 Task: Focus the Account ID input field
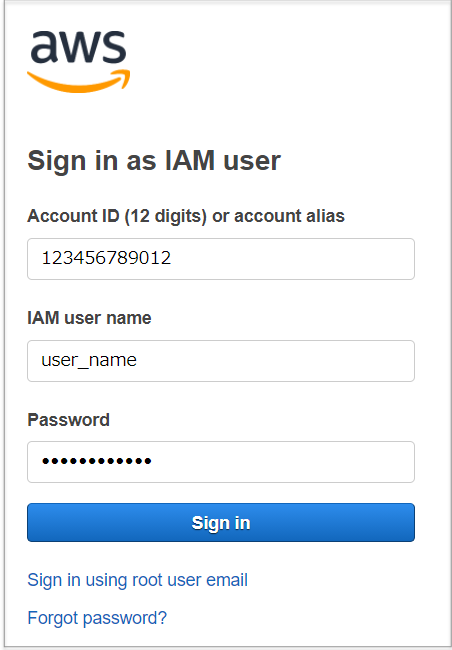point(221,259)
